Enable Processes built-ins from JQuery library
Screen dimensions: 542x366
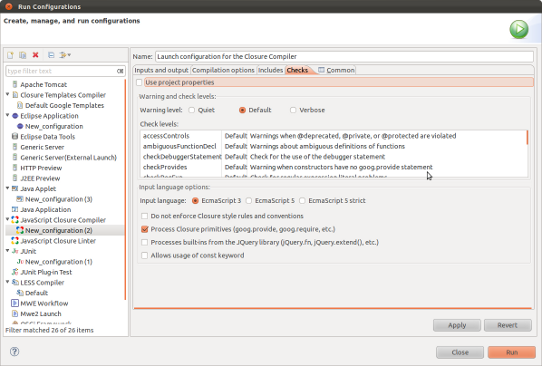click(144, 242)
